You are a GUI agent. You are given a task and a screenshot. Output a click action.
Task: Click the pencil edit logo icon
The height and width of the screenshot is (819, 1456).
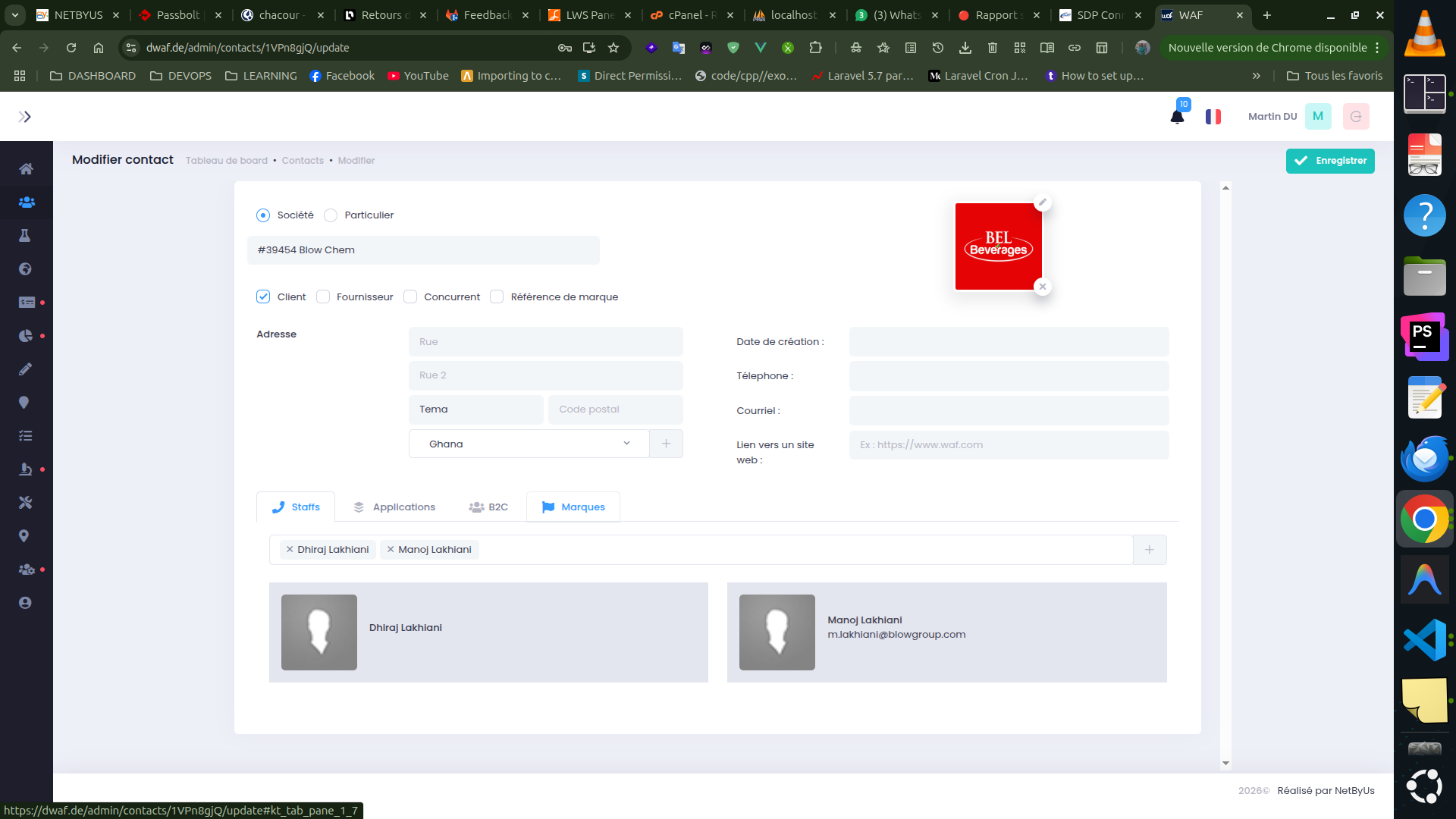[x=1043, y=202]
